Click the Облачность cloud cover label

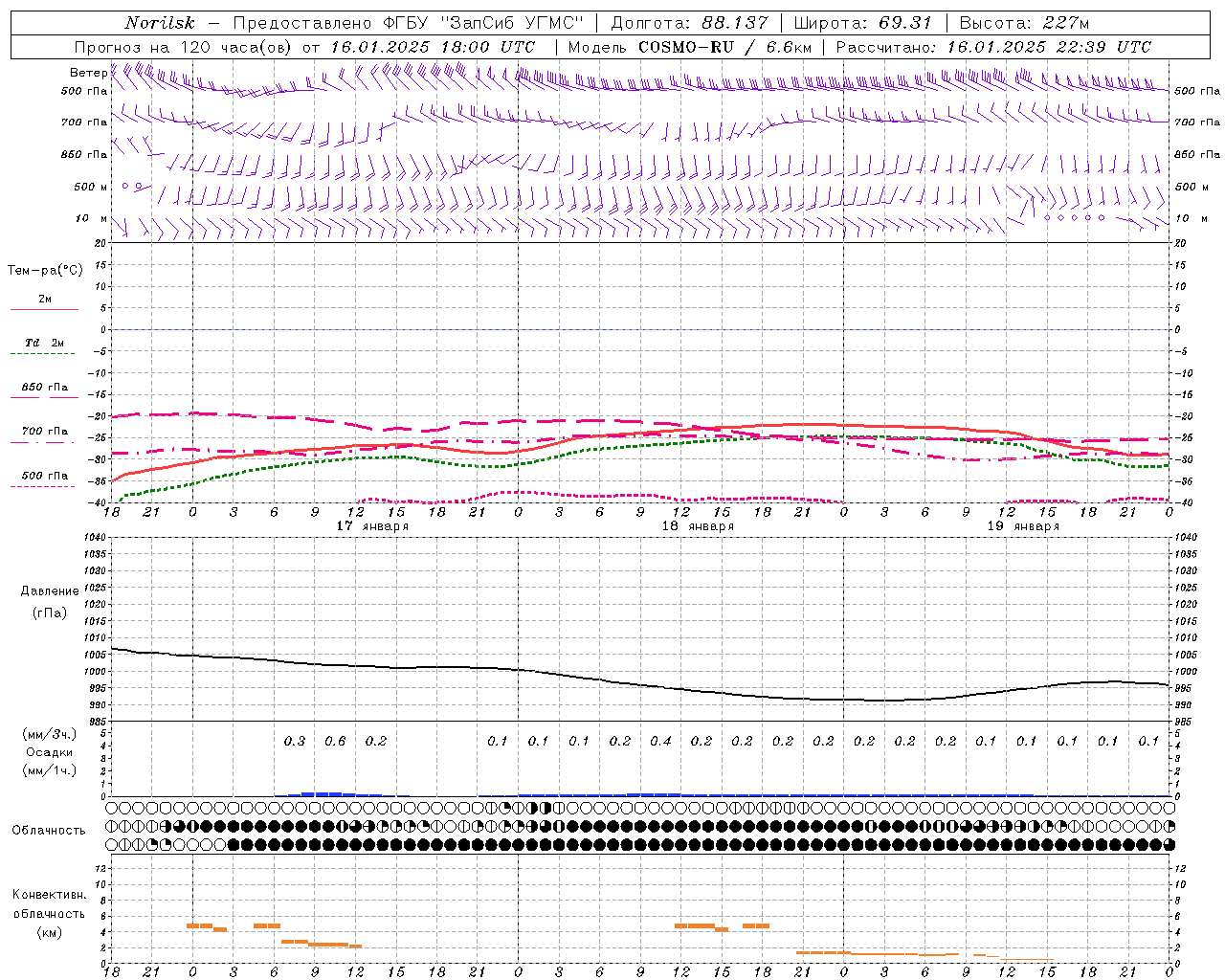49,831
